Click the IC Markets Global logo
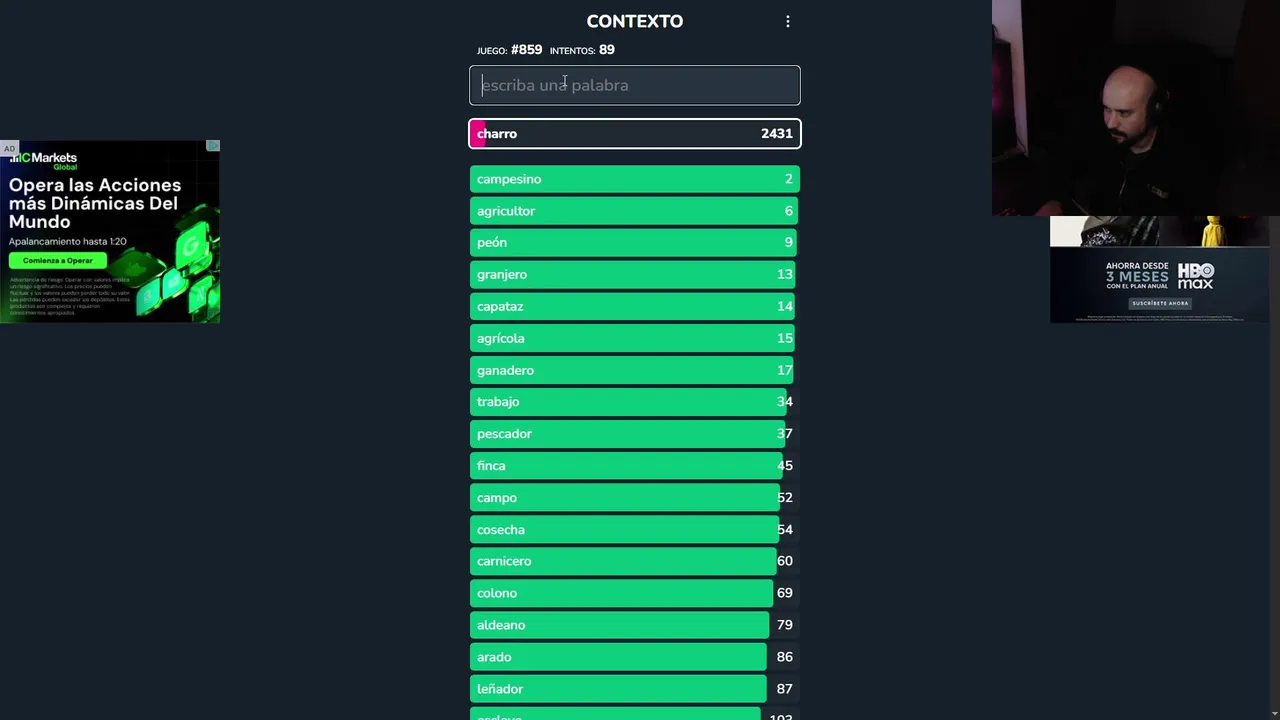 [x=43, y=160]
